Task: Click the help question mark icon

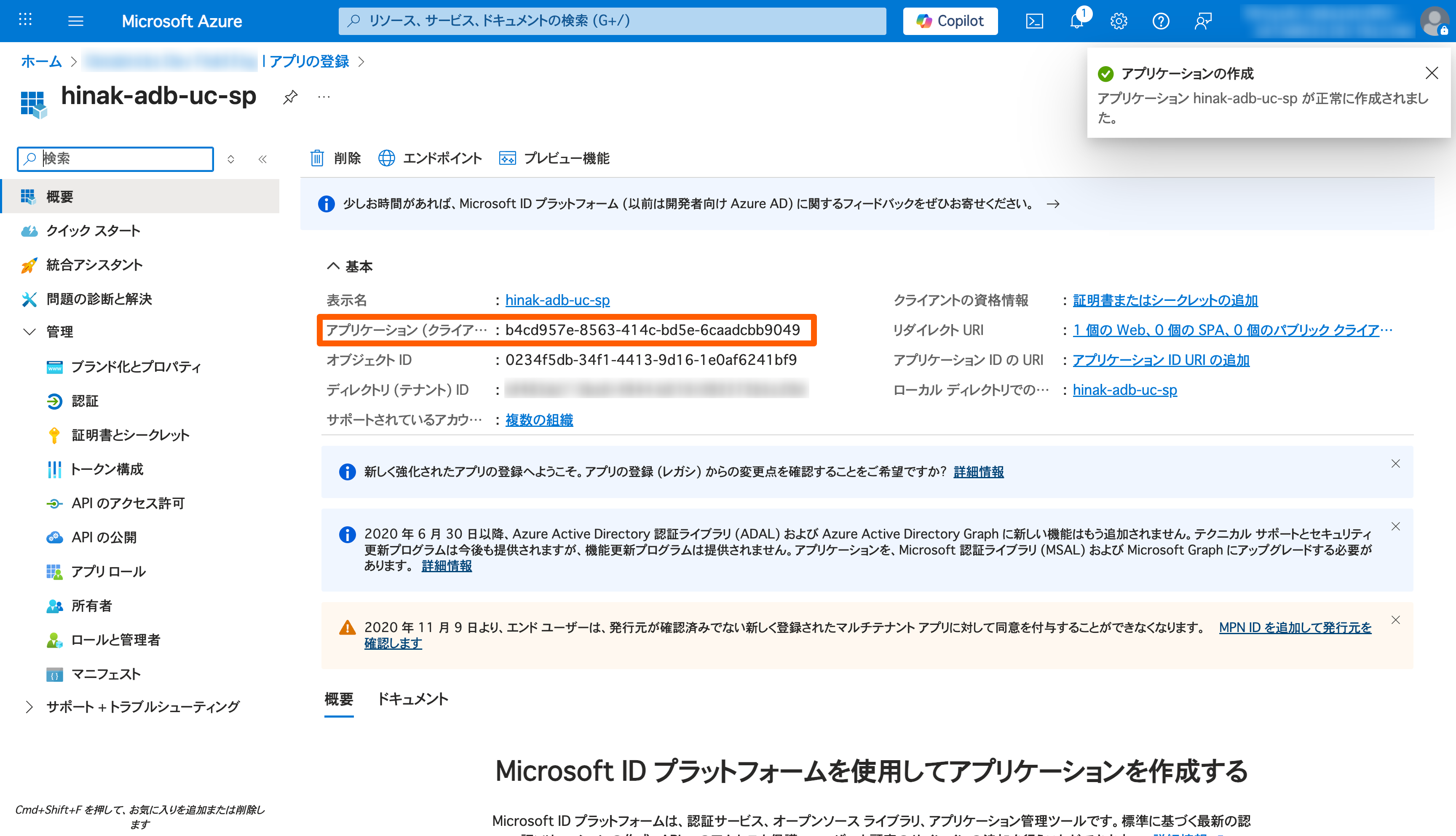Action: (x=1160, y=21)
